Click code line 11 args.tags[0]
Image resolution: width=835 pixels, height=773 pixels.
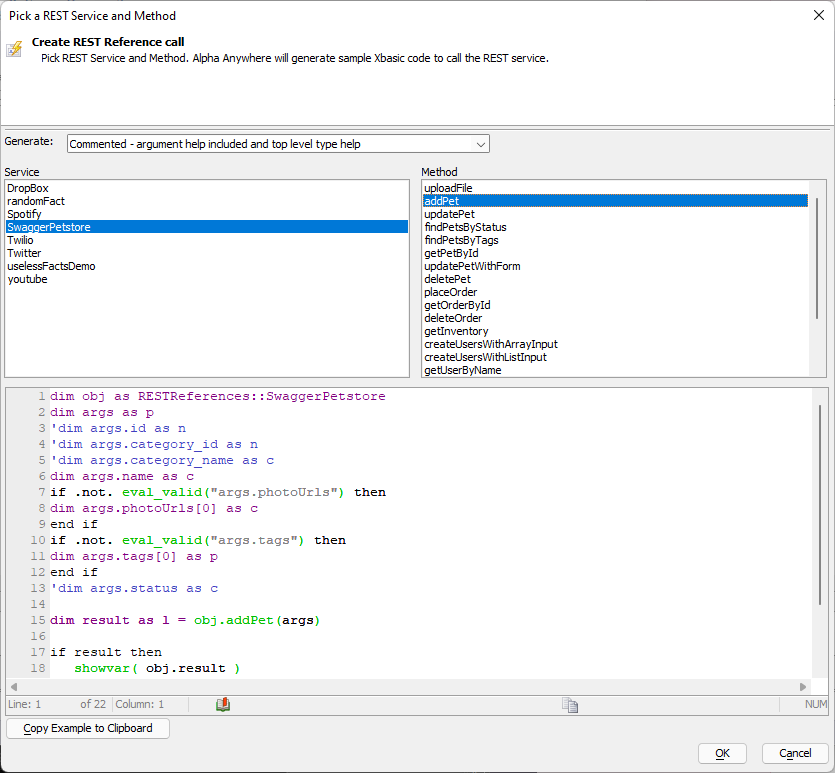click(x=134, y=556)
